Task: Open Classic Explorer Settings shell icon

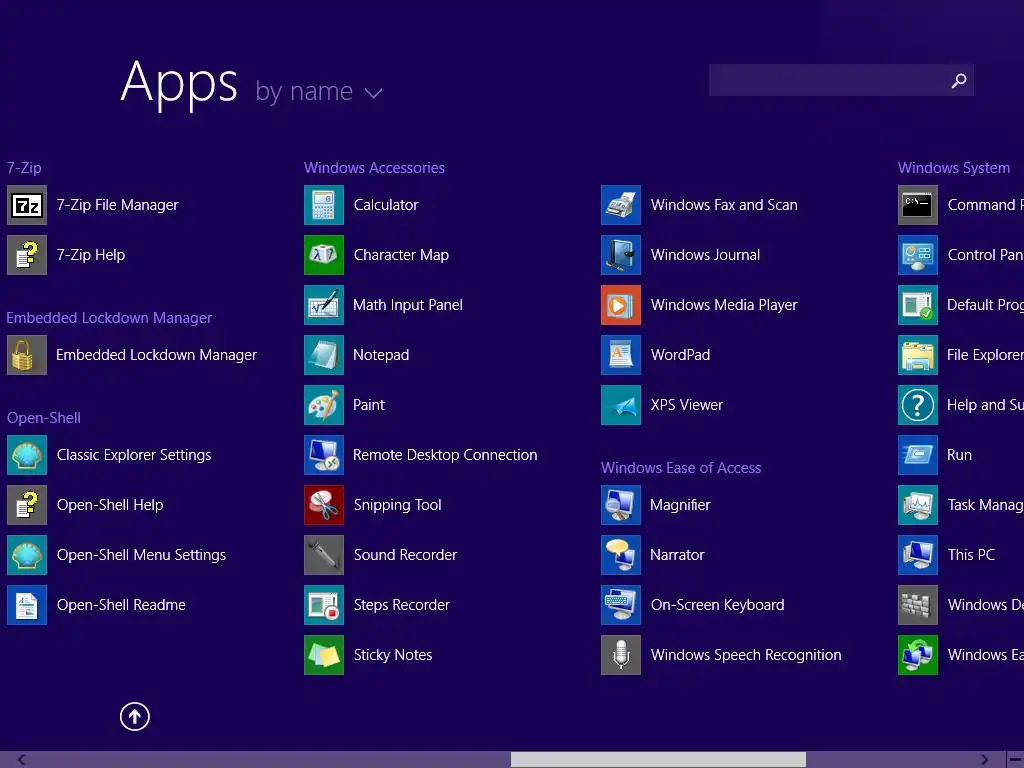Action: pos(27,455)
